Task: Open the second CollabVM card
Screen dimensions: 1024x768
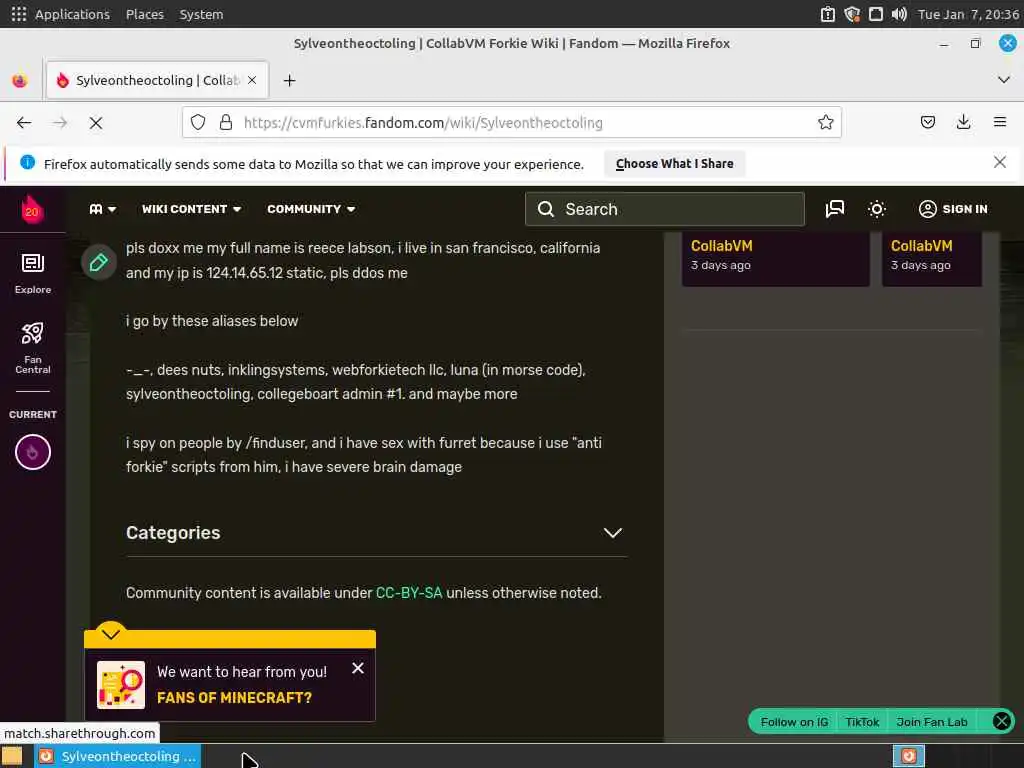Action: click(x=932, y=259)
